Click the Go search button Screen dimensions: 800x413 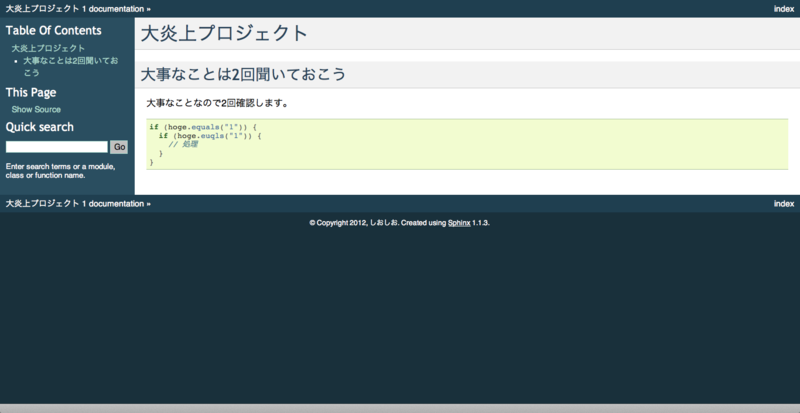[x=119, y=147]
